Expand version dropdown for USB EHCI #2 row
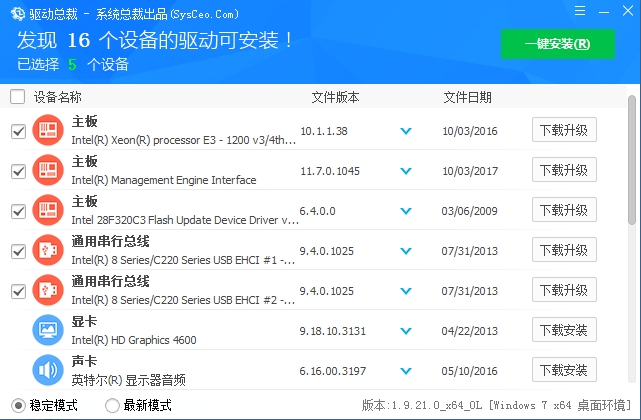641x420 pixels. (406, 291)
